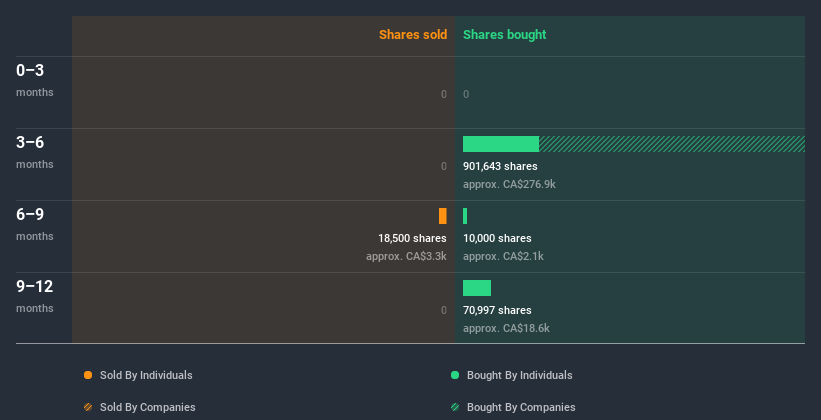Click the approx. CA$18.6k amount
Screen dimensions: 821x420
pyautogui.click(x=506, y=328)
